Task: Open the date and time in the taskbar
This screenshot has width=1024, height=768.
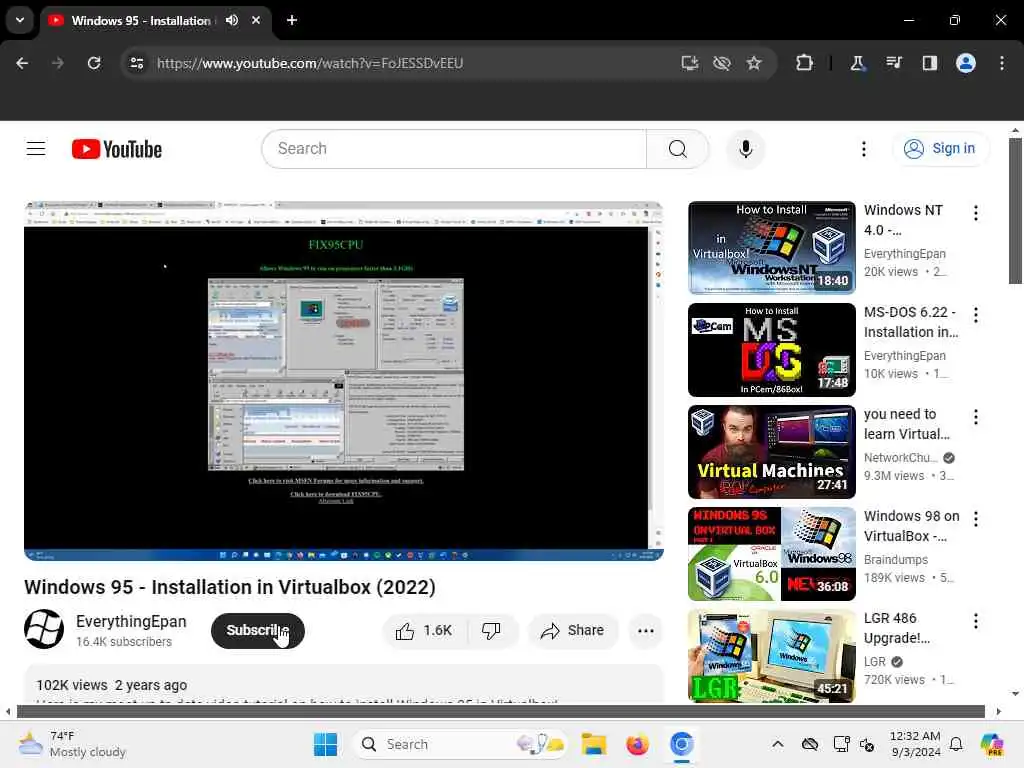Action: point(916,744)
